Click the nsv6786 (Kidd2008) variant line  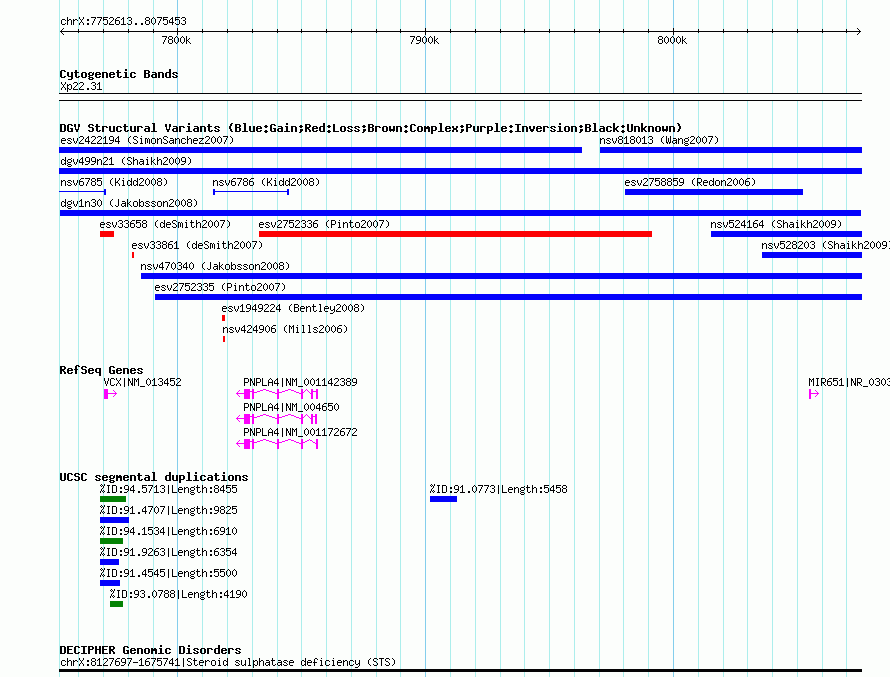pos(251,192)
